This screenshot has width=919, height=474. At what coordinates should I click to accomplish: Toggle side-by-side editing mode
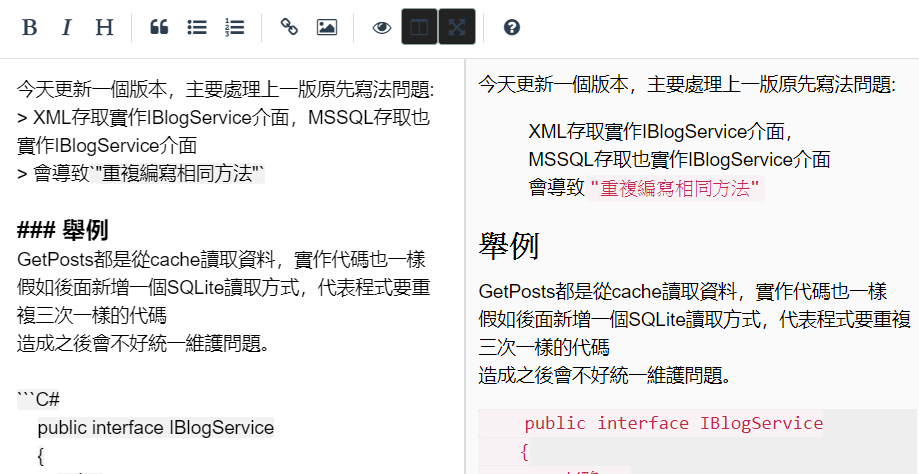(420, 28)
